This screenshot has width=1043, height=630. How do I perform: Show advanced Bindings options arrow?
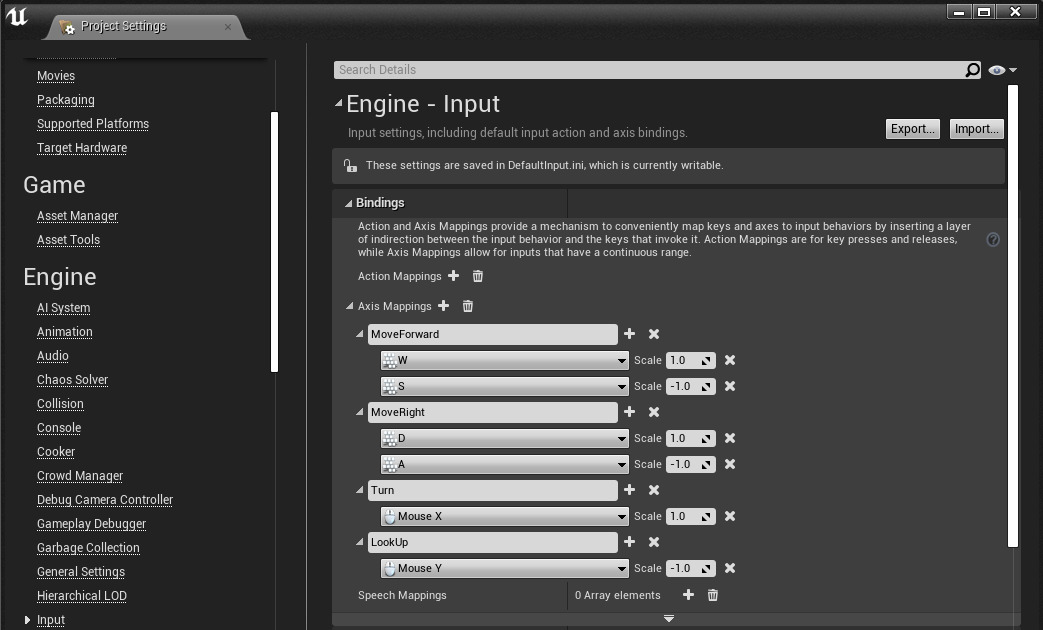[x=669, y=619]
